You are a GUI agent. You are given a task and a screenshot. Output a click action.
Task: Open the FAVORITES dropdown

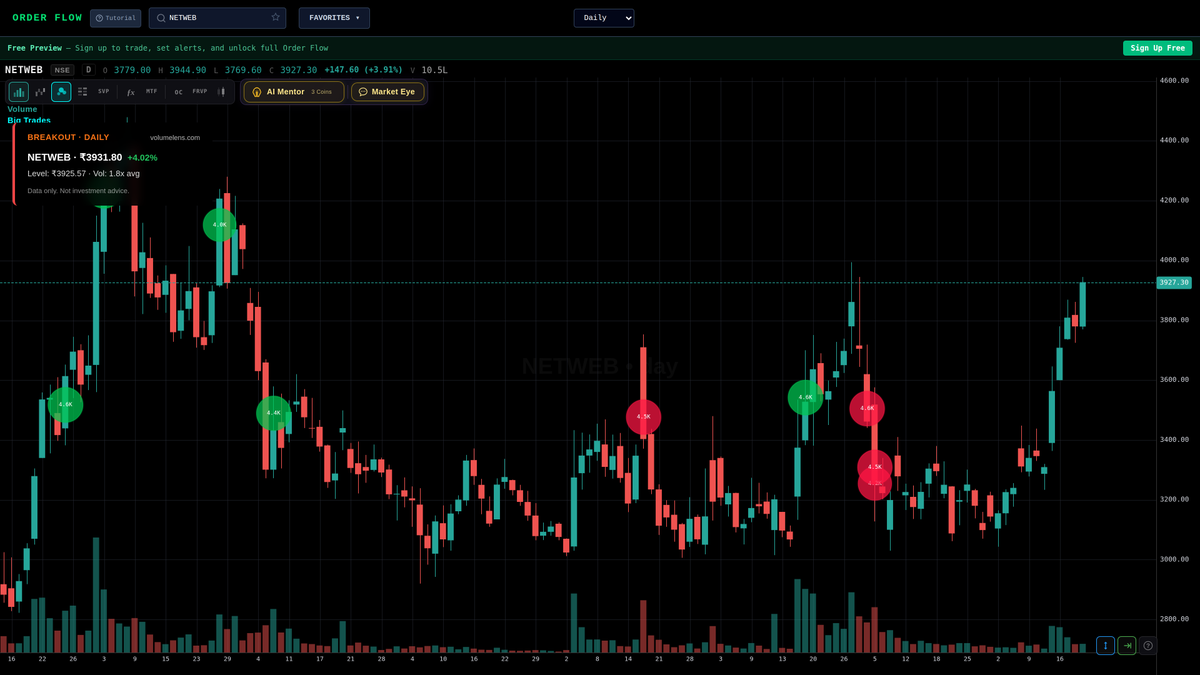[x=333, y=17]
